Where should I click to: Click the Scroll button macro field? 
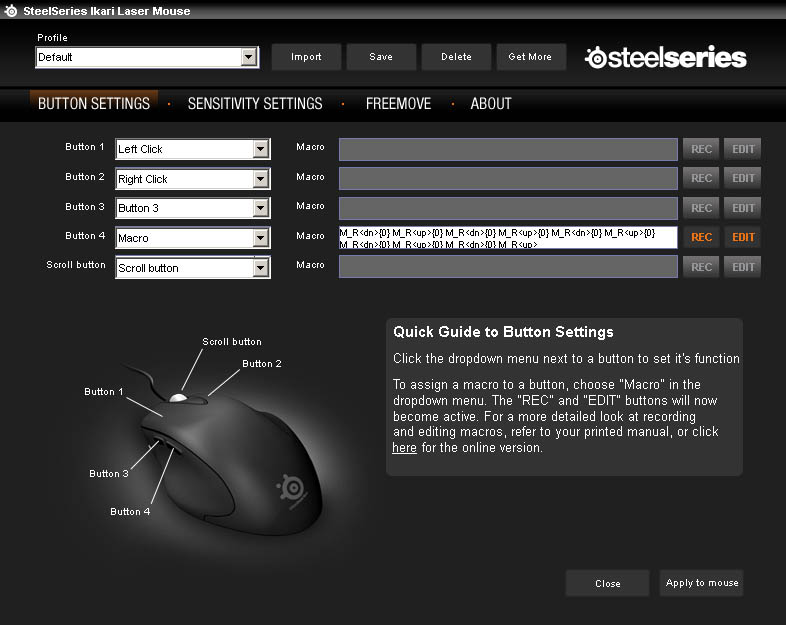pos(508,267)
